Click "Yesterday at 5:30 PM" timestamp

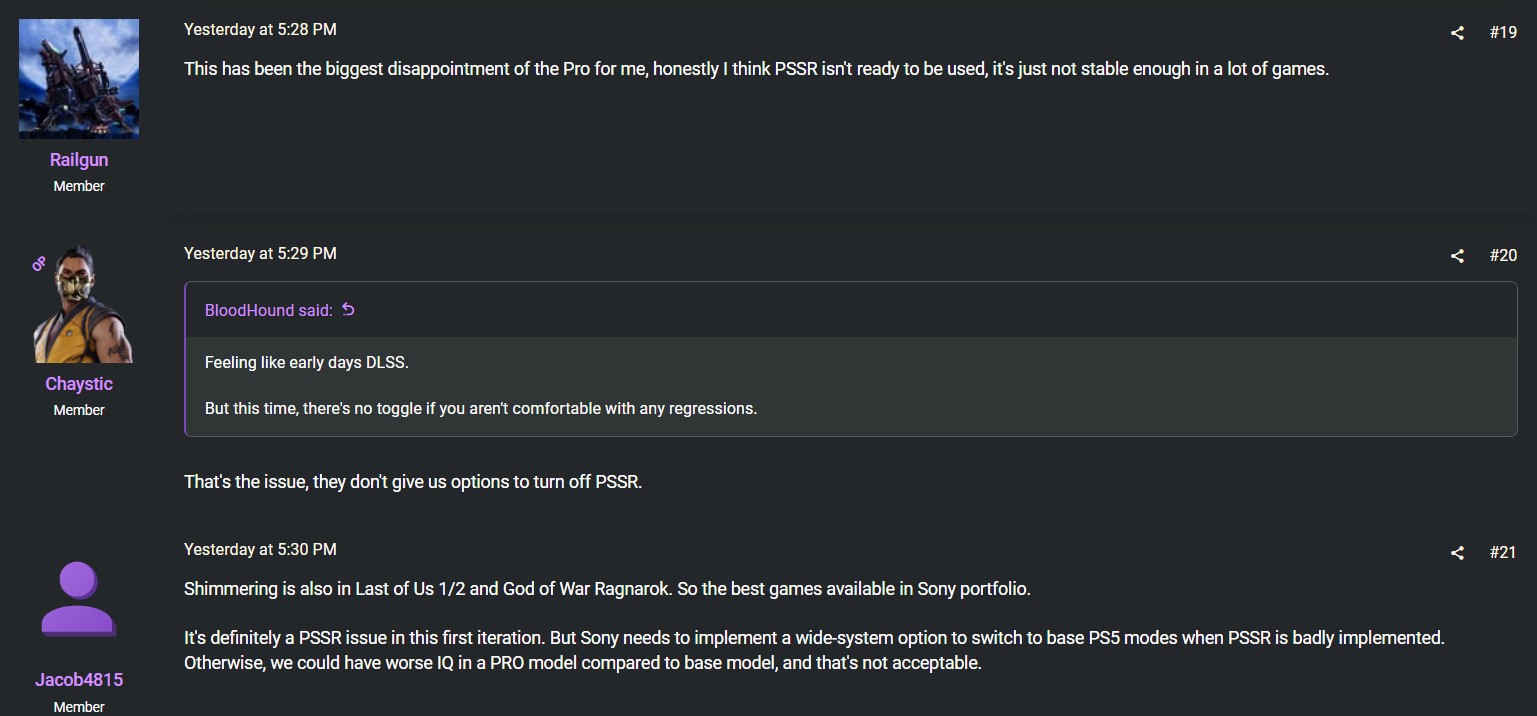[260, 550]
